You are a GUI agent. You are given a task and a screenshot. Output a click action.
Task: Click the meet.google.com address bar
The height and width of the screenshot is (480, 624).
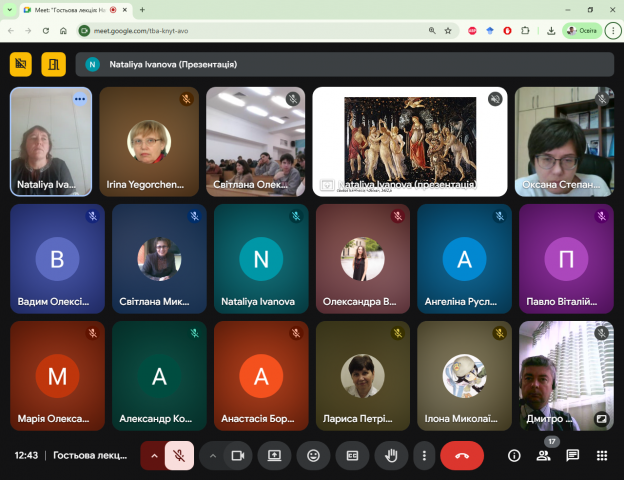[x=250, y=30]
